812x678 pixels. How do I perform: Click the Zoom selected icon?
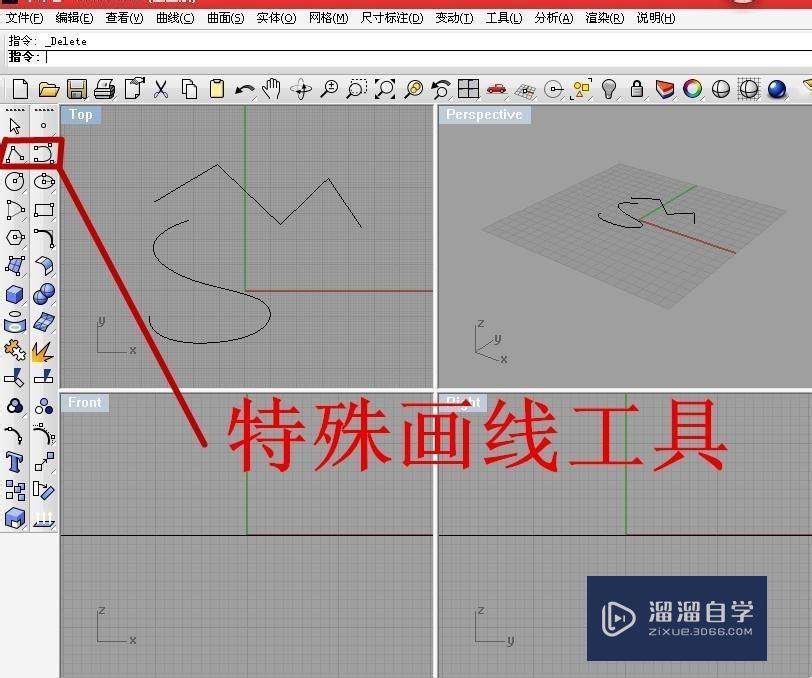pos(413,89)
